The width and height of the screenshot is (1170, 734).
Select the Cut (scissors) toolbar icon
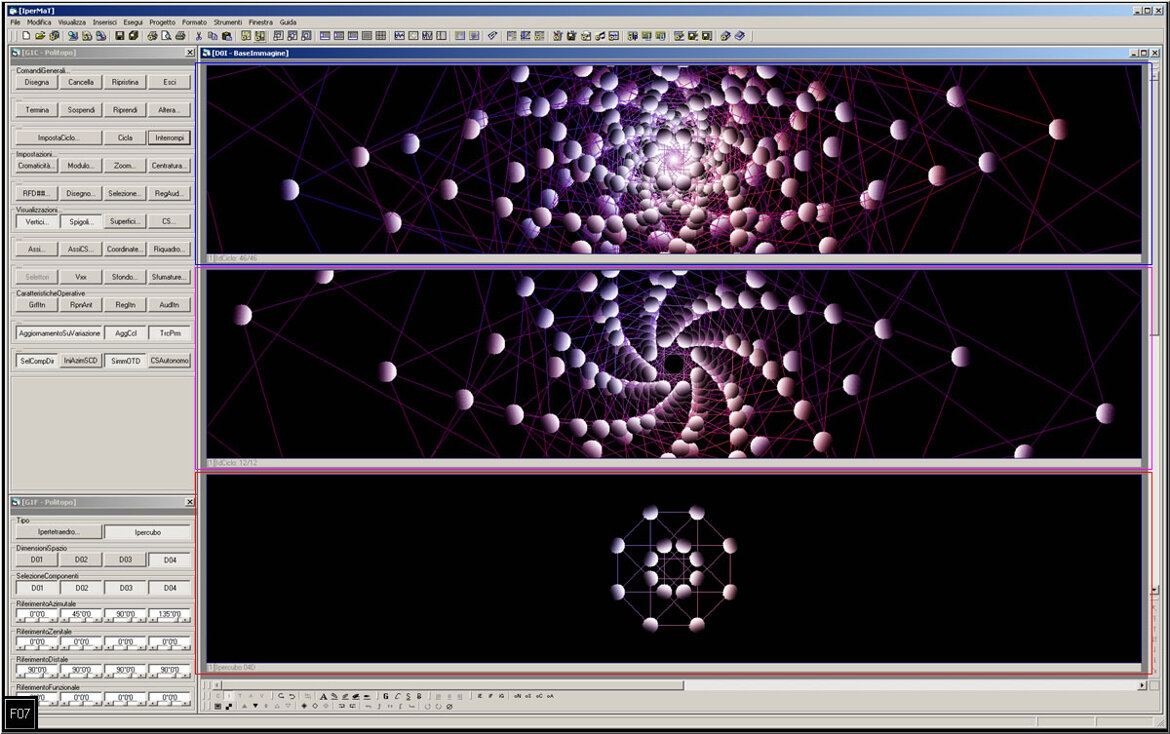tap(200, 36)
